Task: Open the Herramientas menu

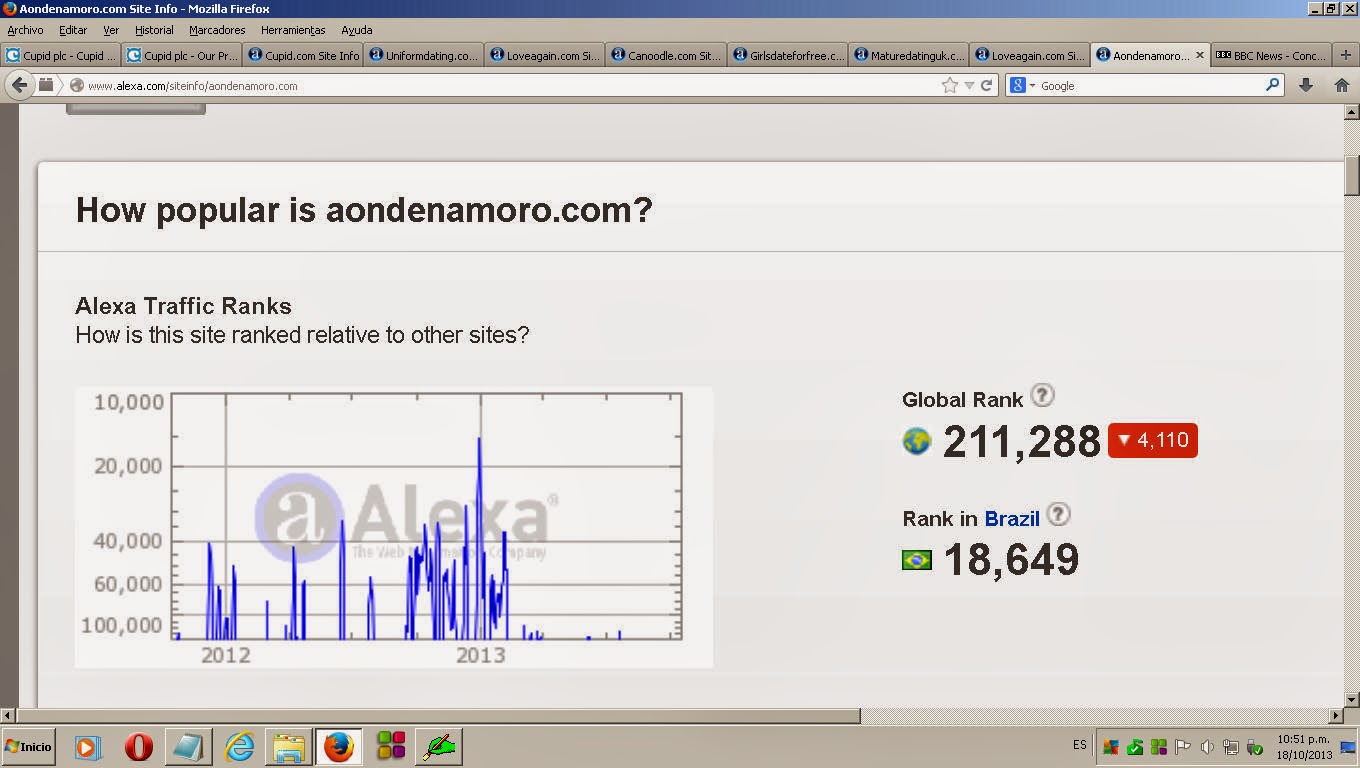Action: click(293, 30)
